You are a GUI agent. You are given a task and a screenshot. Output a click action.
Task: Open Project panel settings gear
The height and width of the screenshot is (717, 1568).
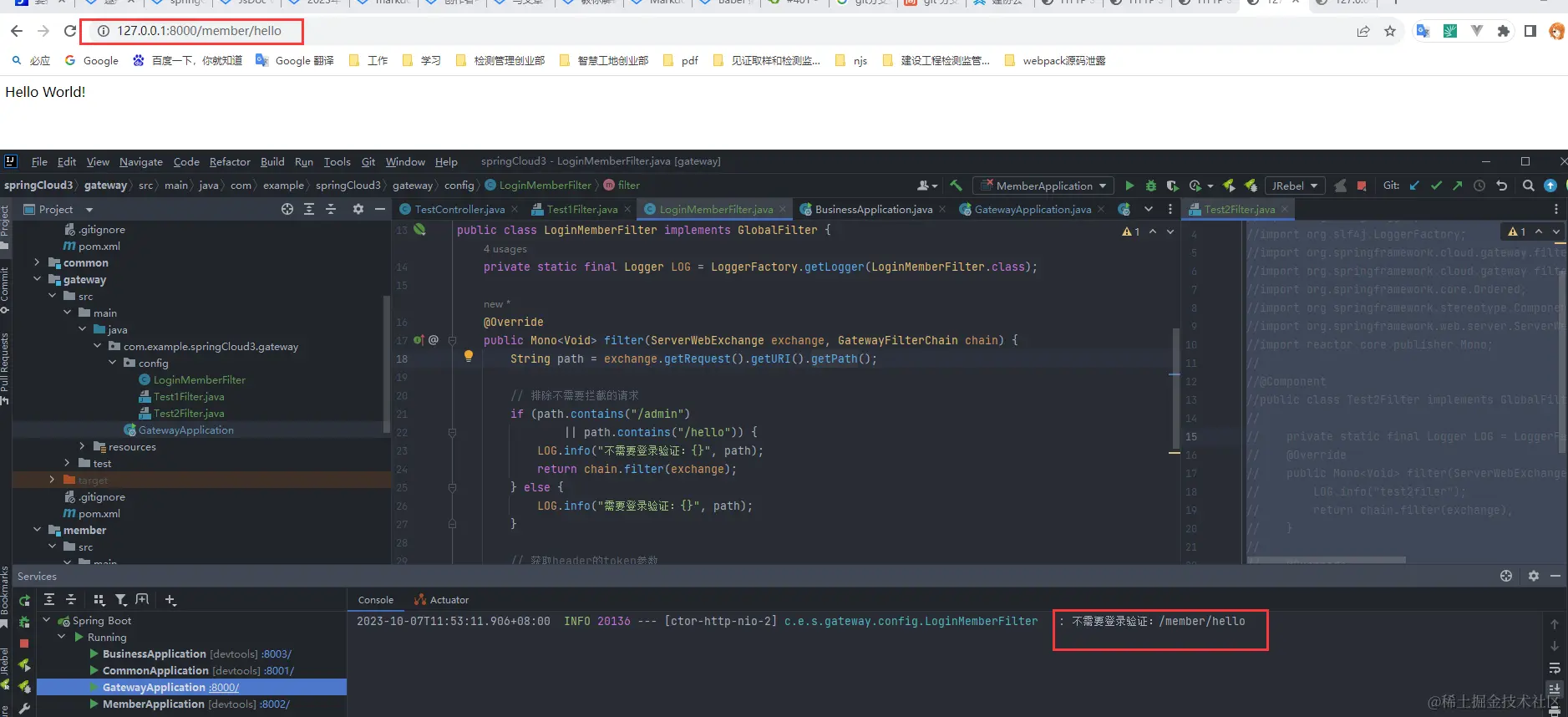[x=358, y=209]
